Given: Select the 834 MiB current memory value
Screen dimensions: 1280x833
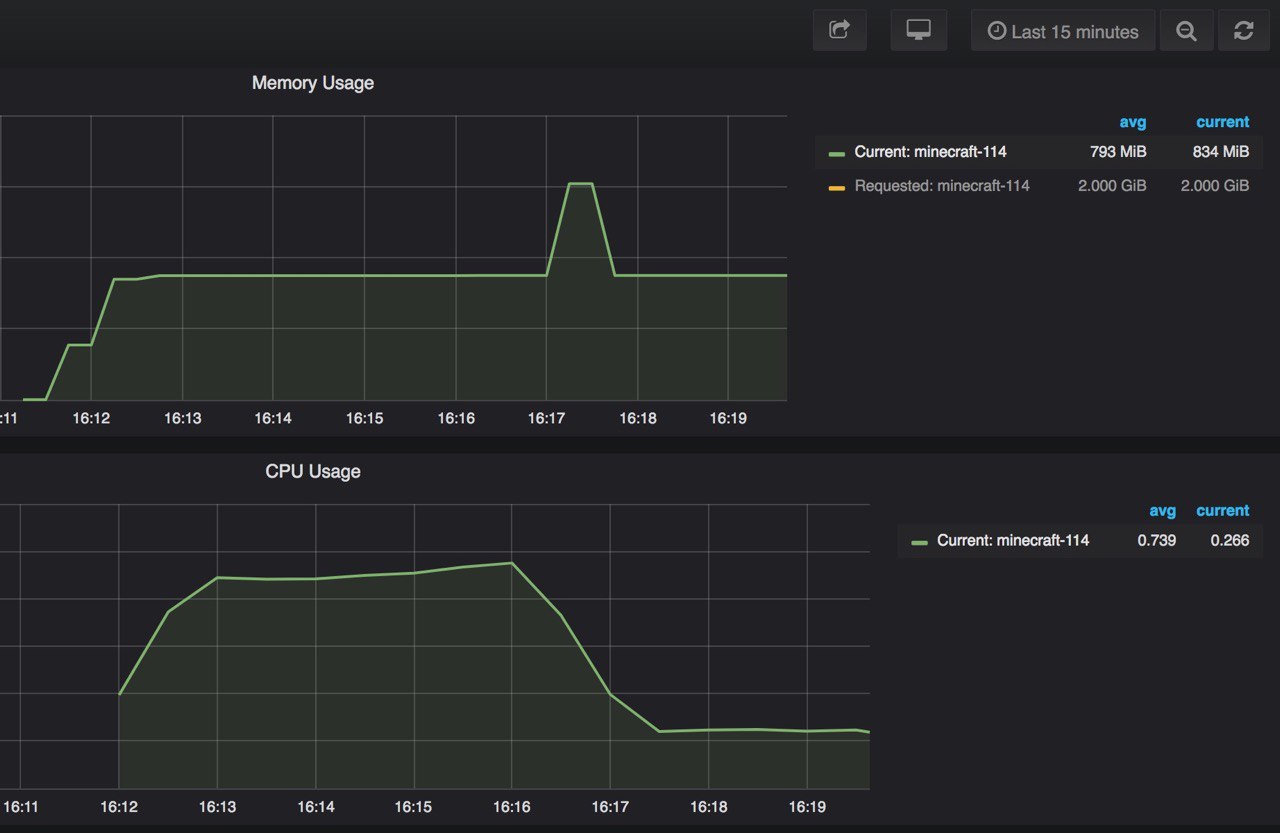Looking at the screenshot, I should (1221, 152).
